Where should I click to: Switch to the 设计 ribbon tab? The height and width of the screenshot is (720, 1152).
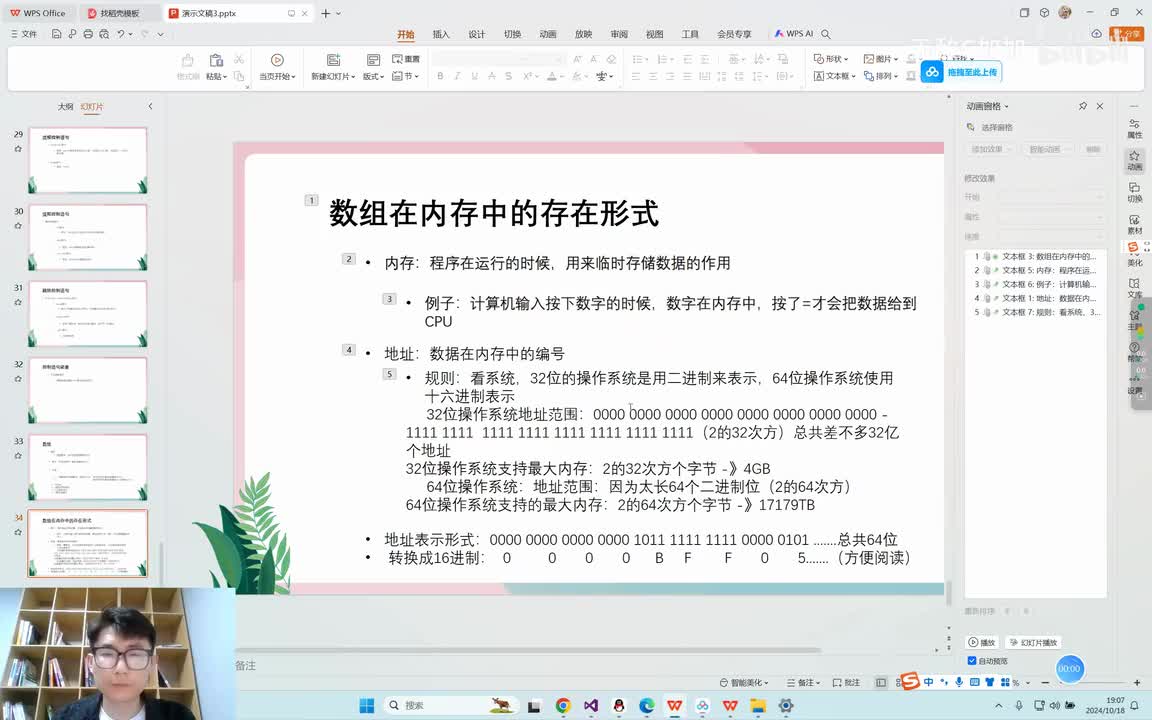click(477, 34)
